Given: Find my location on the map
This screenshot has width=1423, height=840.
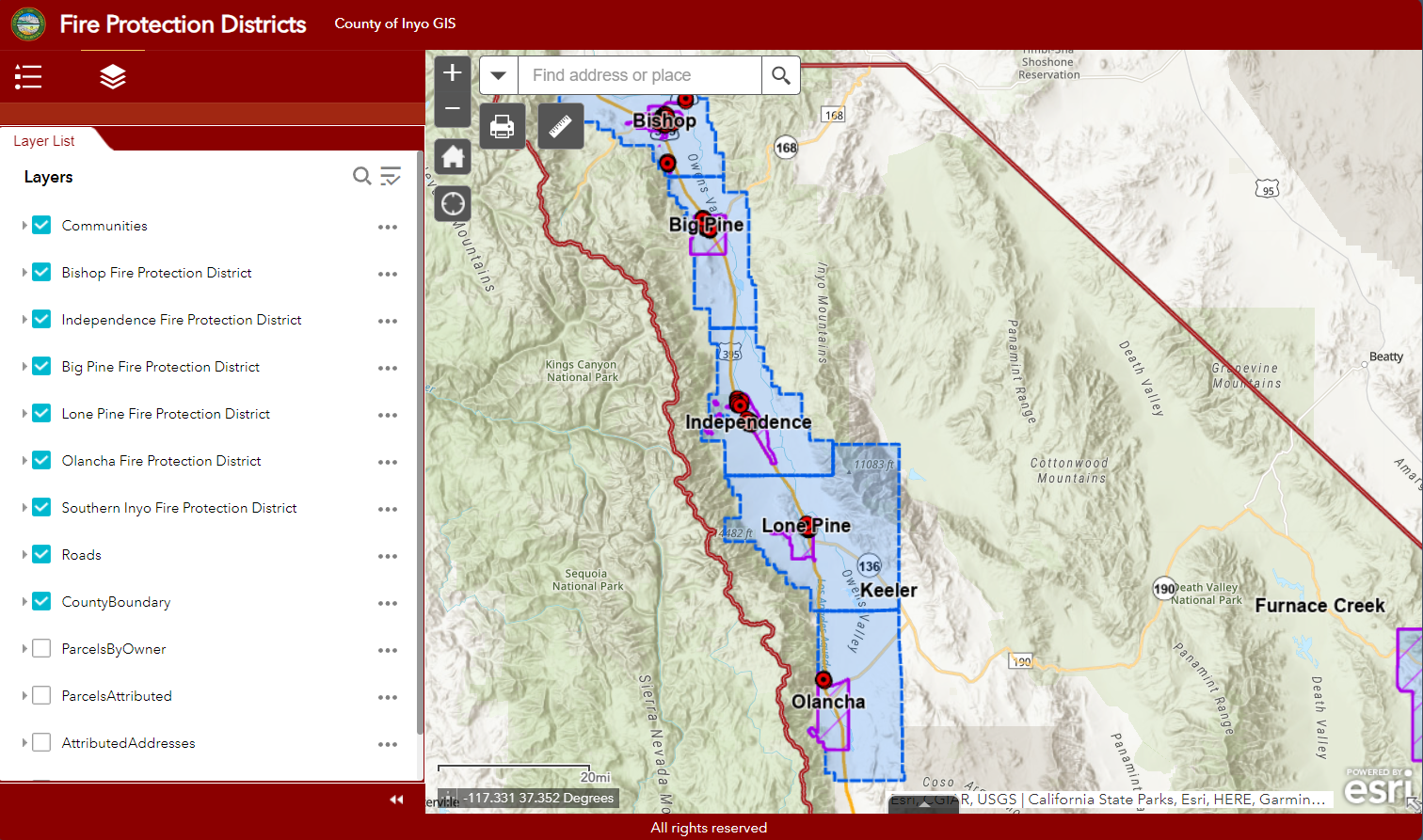Looking at the screenshot, I should (x=453, y=203).
